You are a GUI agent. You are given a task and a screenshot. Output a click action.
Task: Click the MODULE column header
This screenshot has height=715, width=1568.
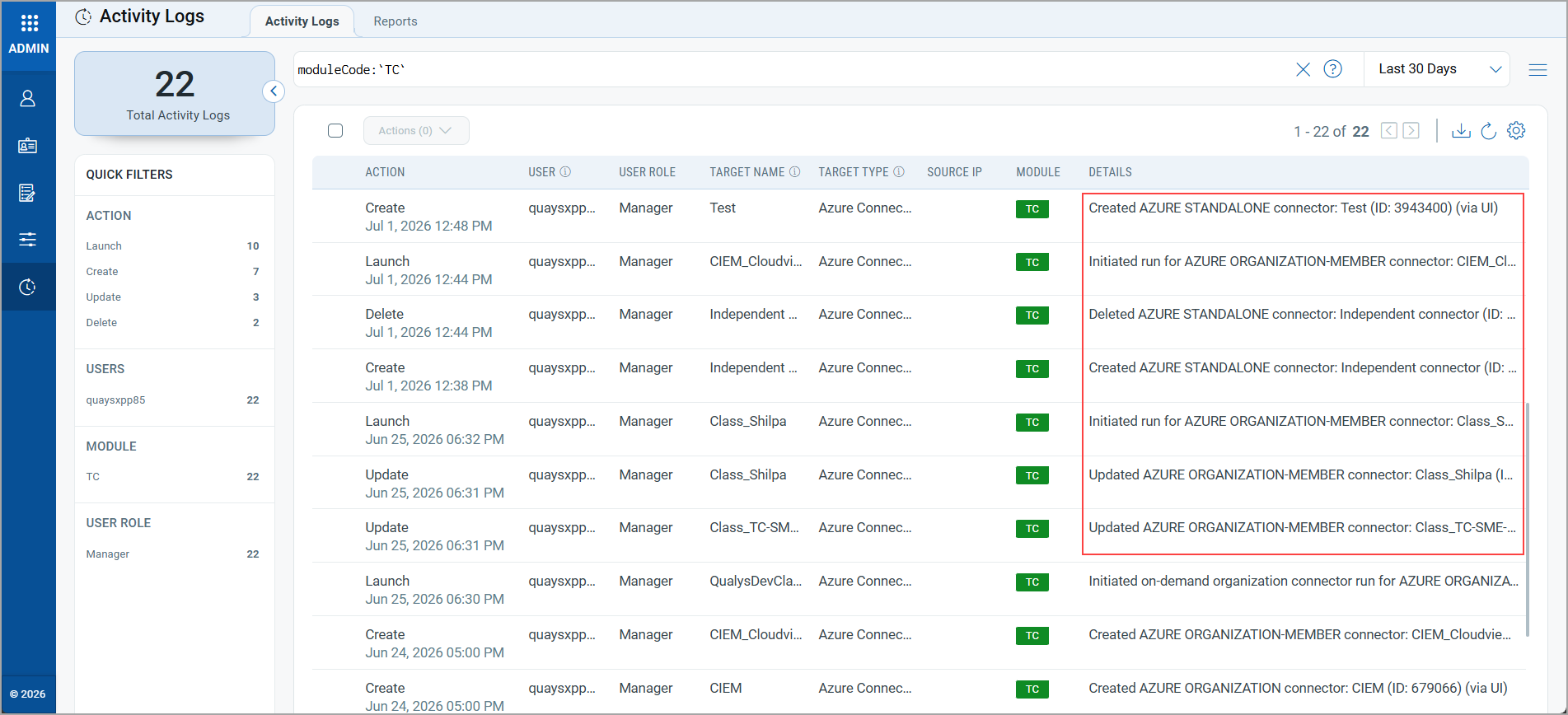pyautogui.click(x=1037, y=172)
